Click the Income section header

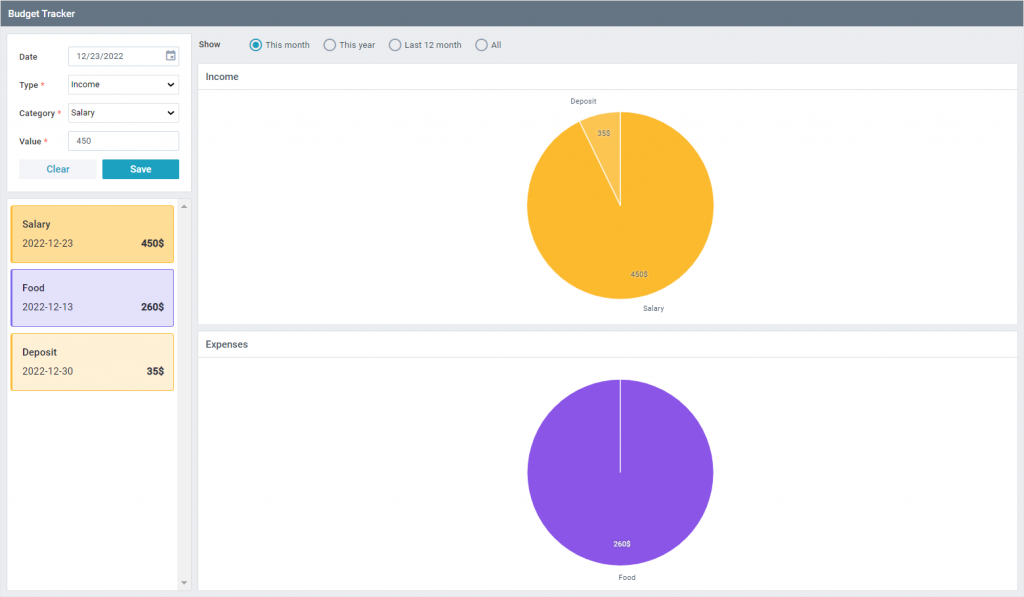(222, 76)
